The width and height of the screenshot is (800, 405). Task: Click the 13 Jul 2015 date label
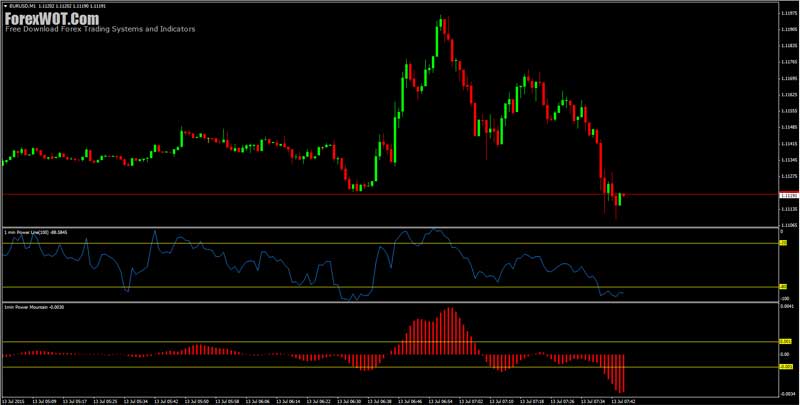[11, 401]
